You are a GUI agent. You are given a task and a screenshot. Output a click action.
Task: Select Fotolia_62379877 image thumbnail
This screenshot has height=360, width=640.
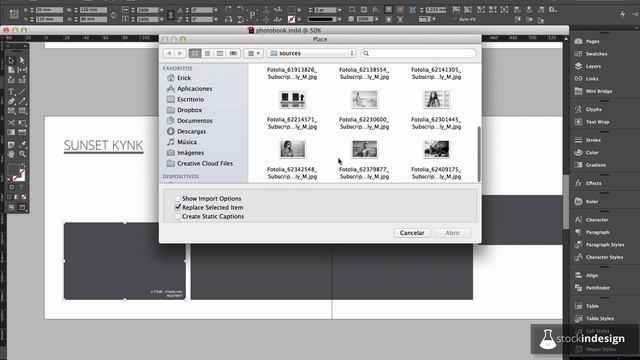[364, 149]
